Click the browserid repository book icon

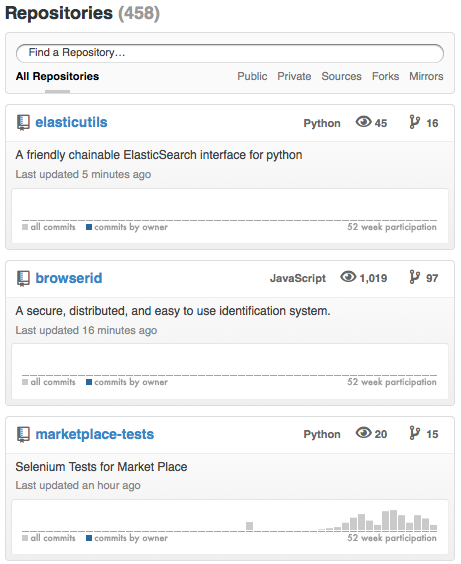point(23,278)
